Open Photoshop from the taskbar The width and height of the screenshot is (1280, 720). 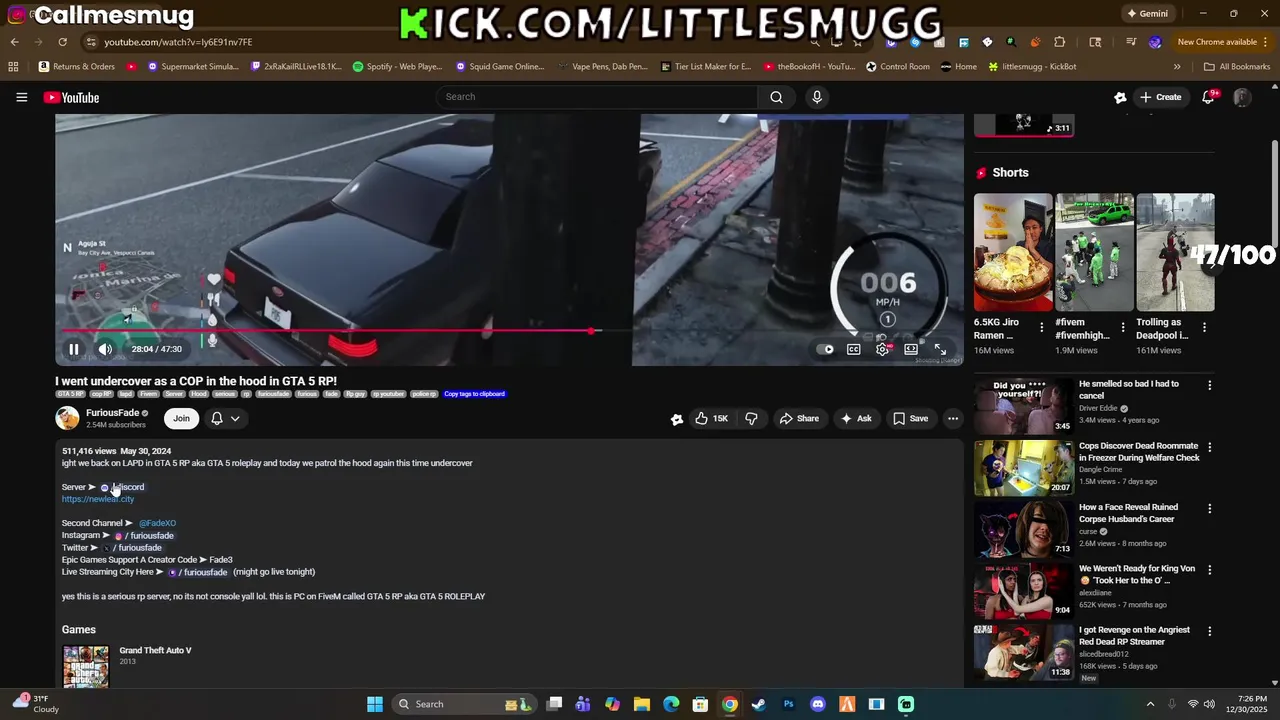[788, 704]
